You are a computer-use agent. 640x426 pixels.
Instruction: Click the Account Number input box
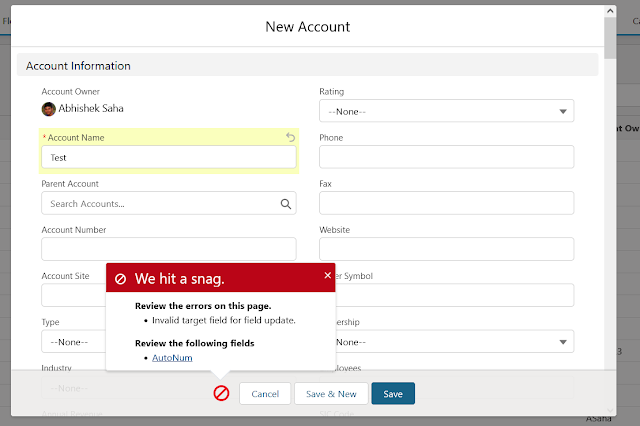[169, 249]
